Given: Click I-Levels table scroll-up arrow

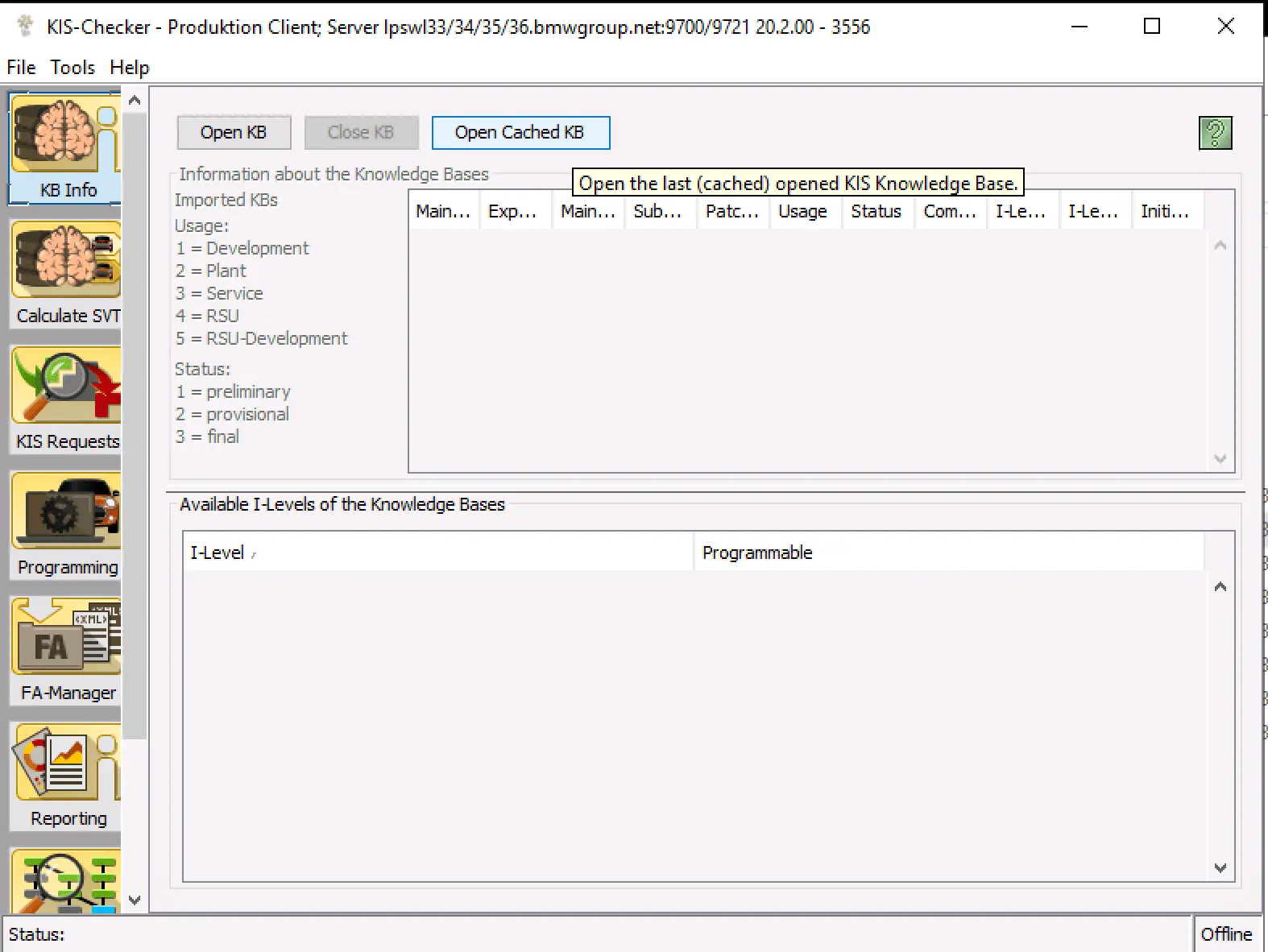Looking at the screenshot, I should point(1220,586).
